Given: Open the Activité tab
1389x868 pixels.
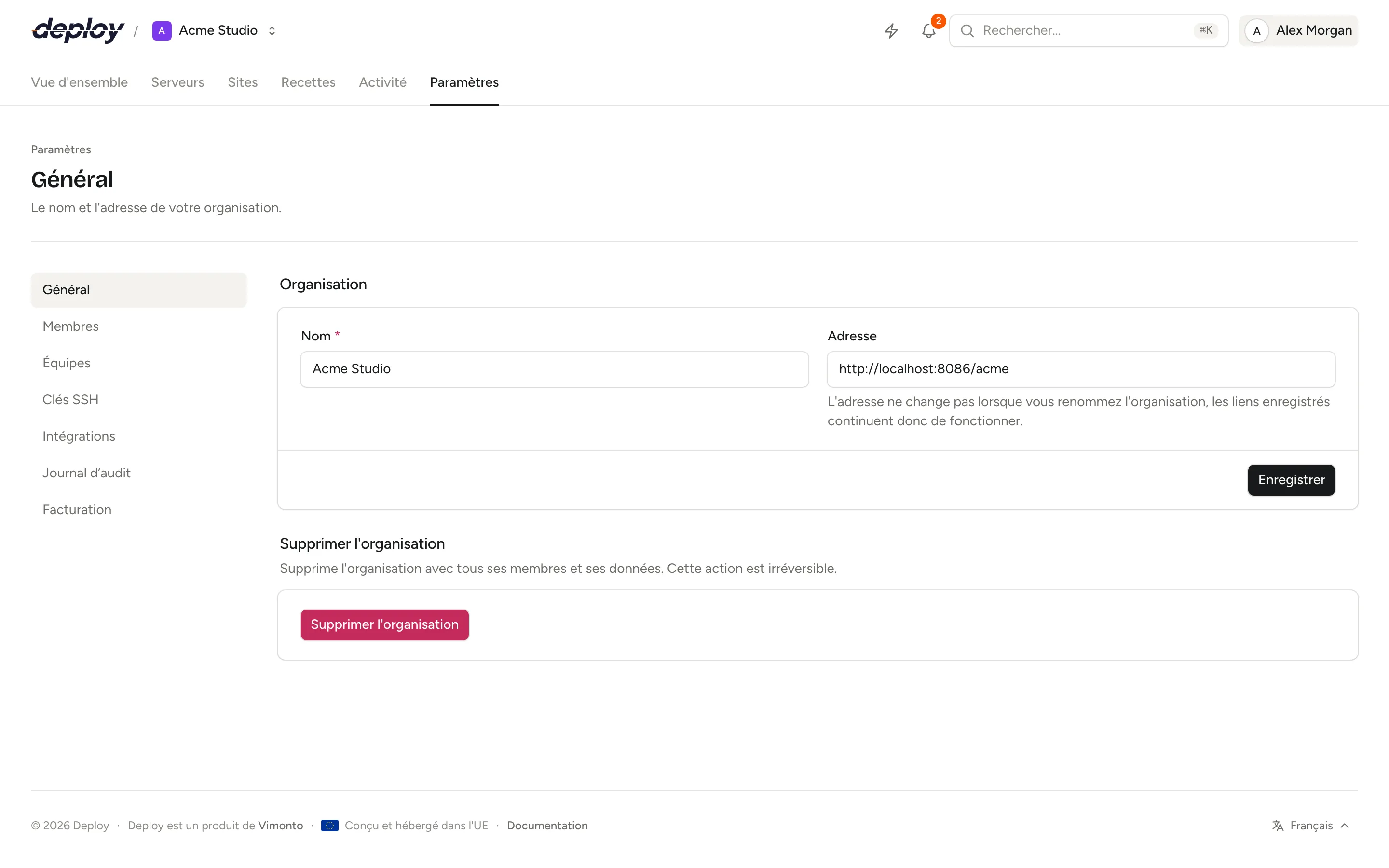Looking at the screenshot, I should point(382,82).
